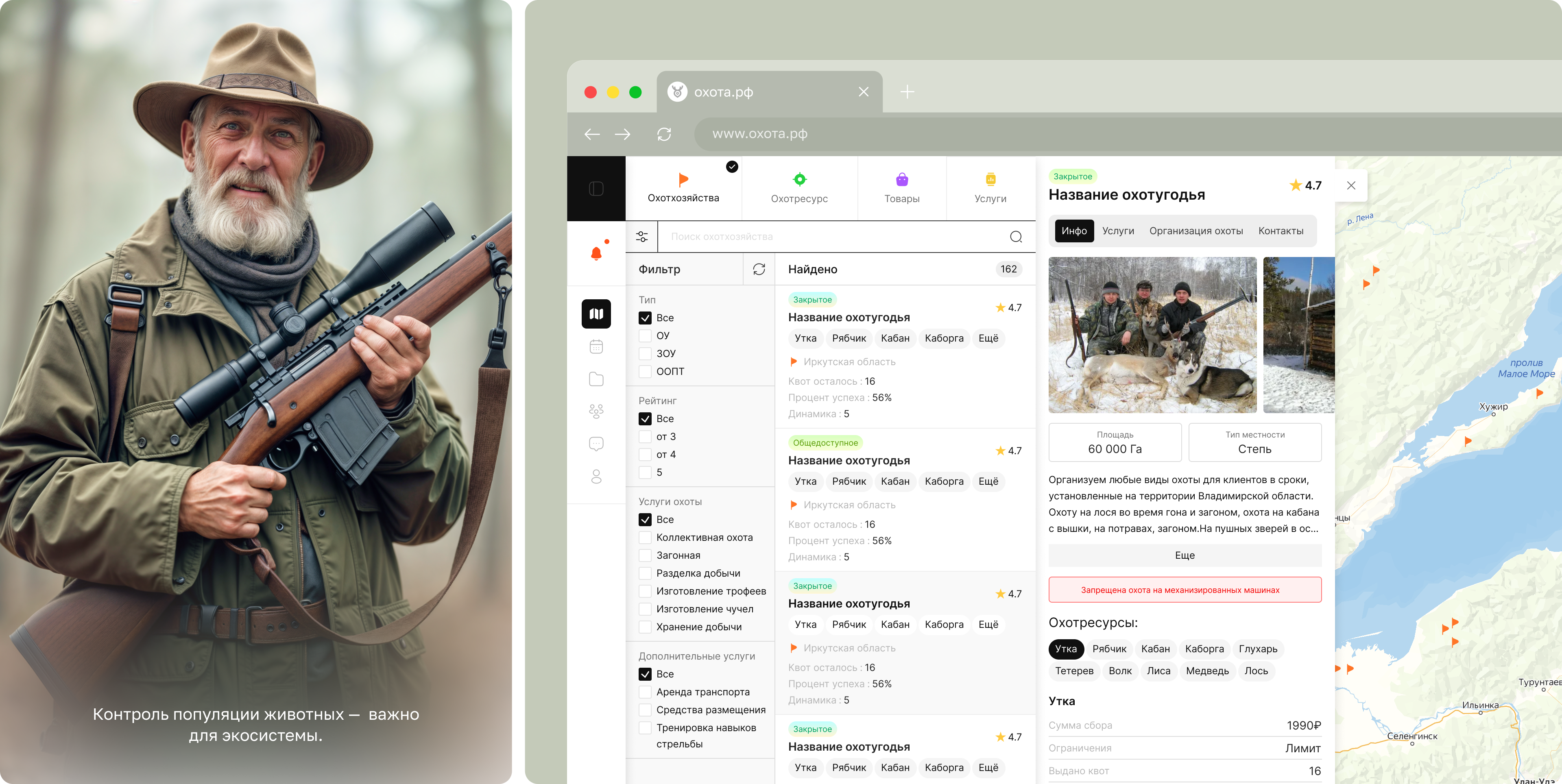Open the calendar sidebar icon

(x=596, y=347)
